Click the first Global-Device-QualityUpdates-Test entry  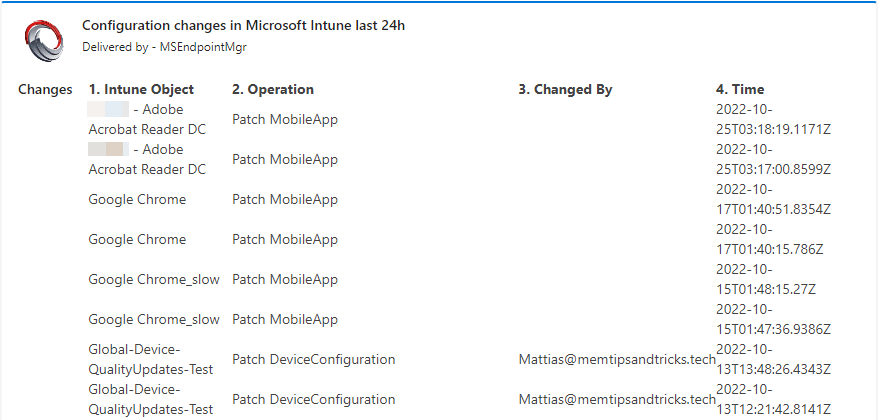[x=151, y=359]
